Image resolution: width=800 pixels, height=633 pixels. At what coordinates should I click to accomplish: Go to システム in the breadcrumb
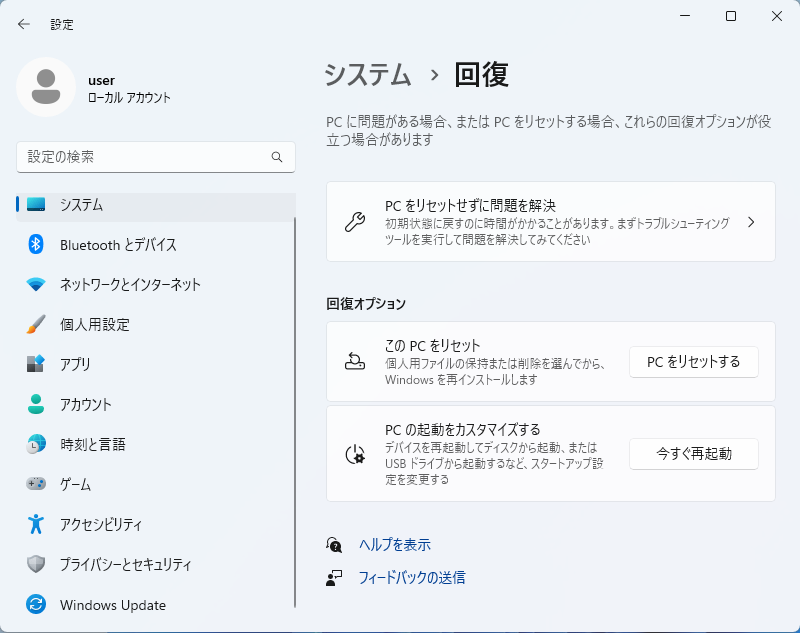(368, 75)
